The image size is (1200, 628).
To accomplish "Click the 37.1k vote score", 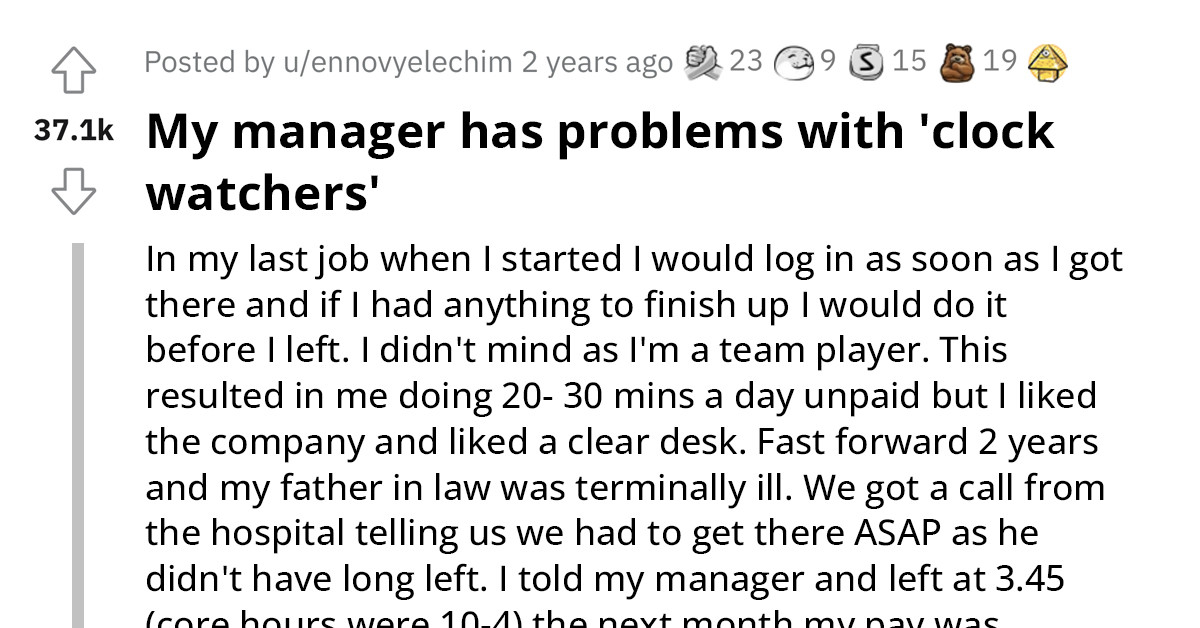I will click(x=74, y=129).
